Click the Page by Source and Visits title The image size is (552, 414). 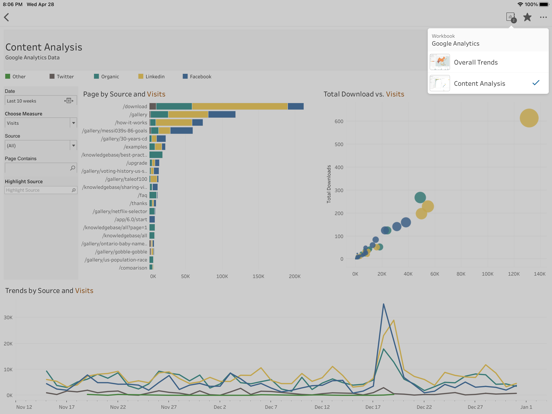[x=124, y=94]
